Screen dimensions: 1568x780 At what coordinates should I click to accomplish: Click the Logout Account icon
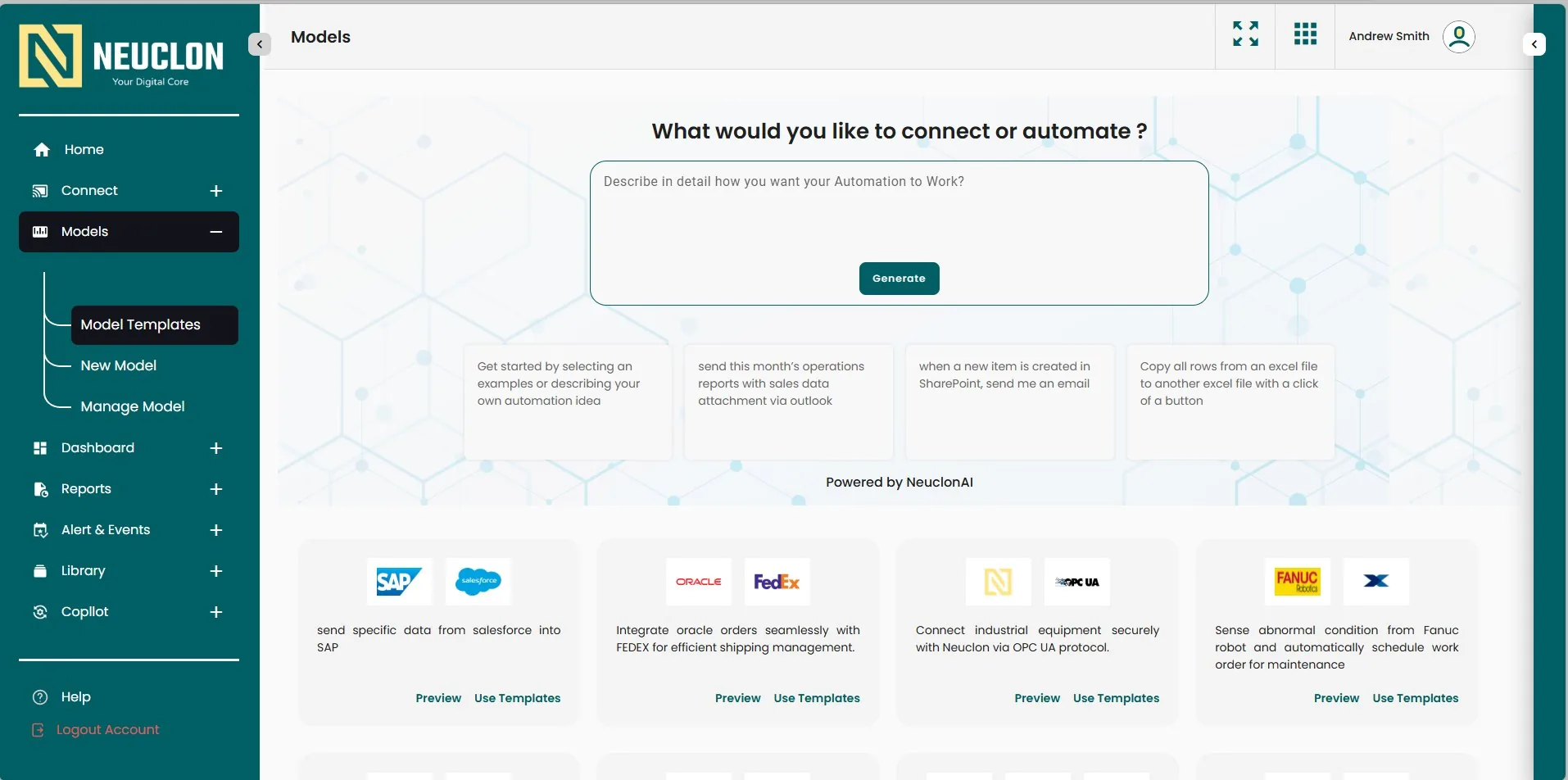[x=38, y=730]
